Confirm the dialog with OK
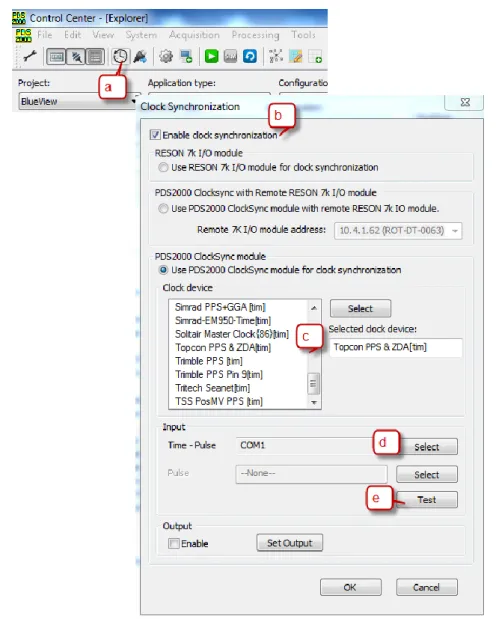Viewport: 502px width, 619px height. (350, 587)
